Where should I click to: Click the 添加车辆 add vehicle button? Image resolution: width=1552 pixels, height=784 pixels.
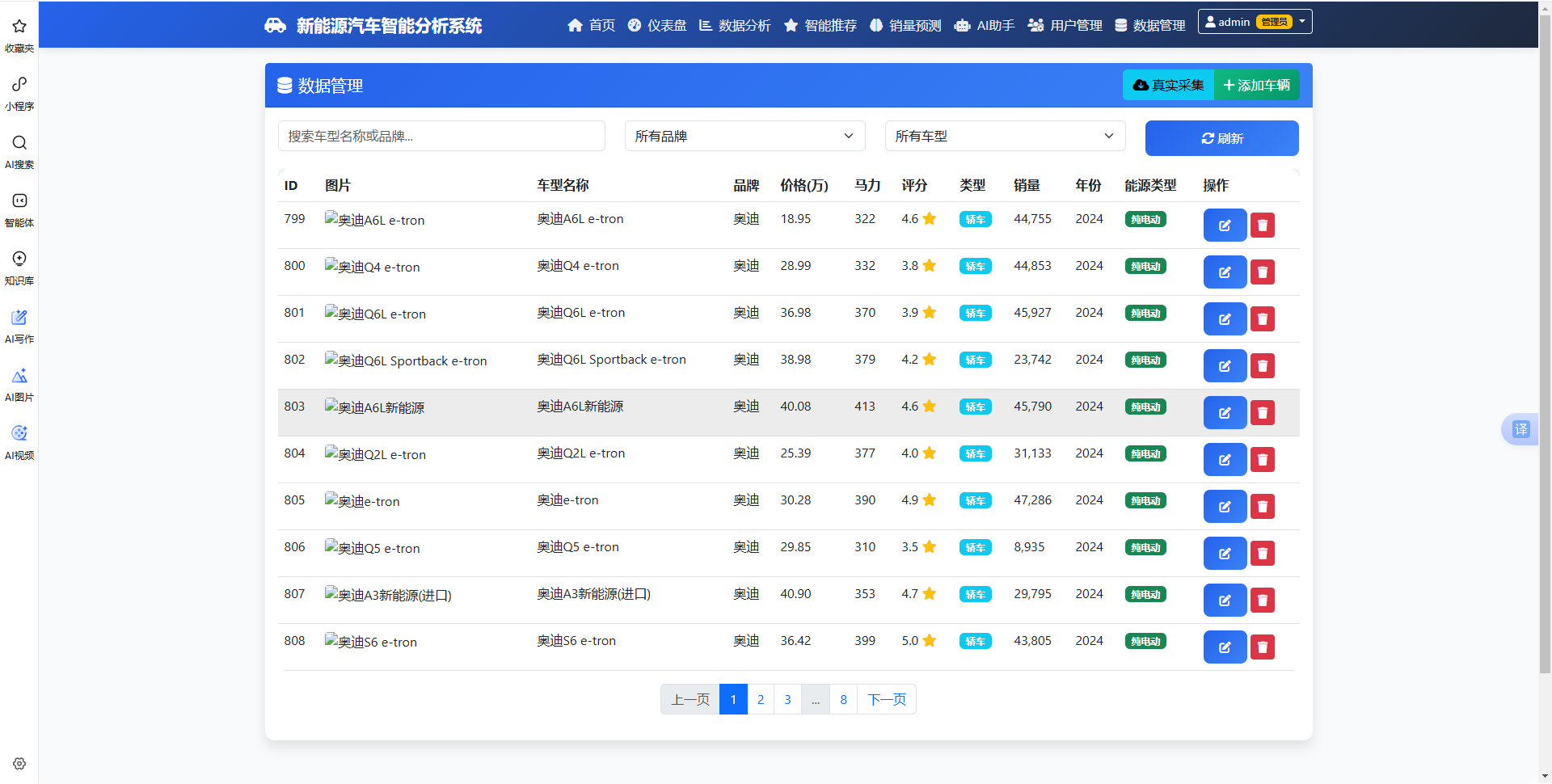[x=1257, y=85]
